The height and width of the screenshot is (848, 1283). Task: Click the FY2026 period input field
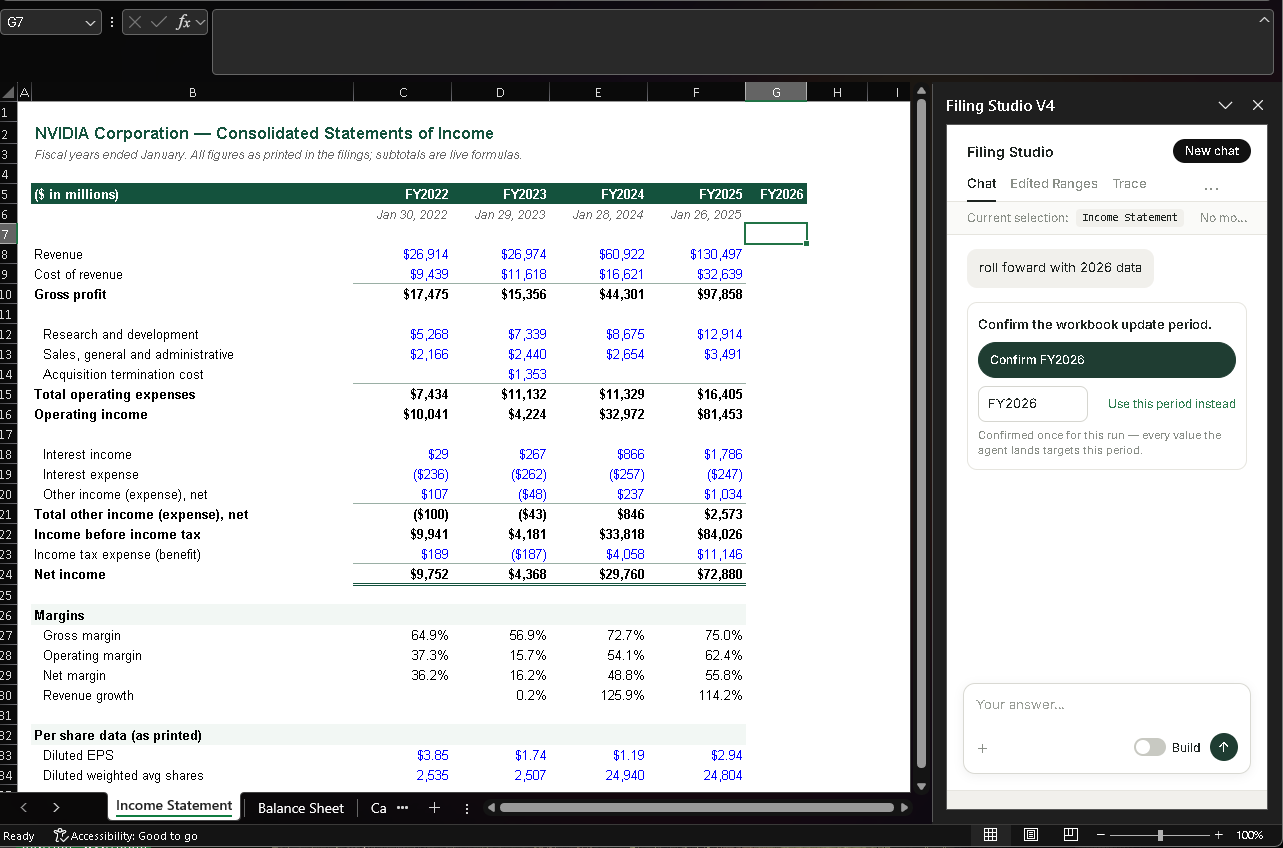coord(1032,404)
